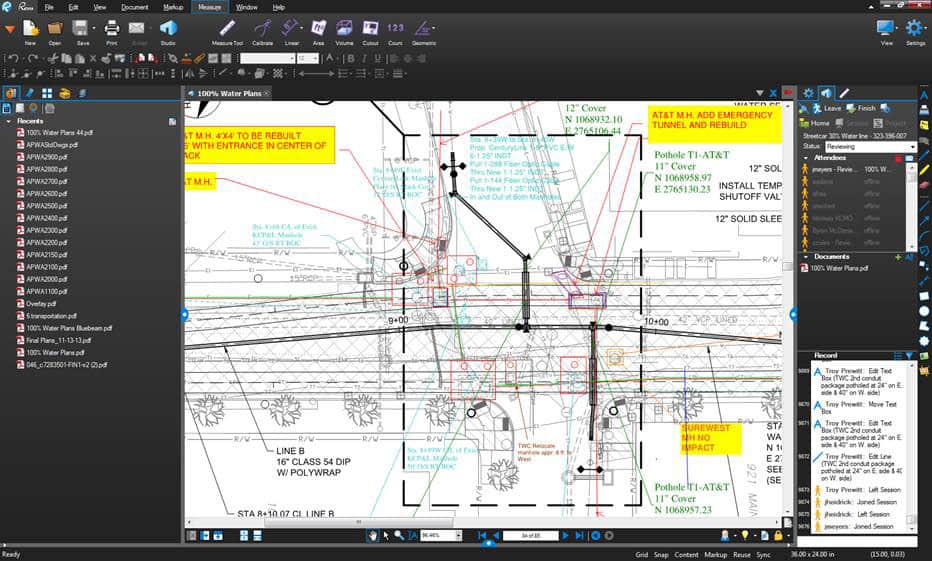Open the session Status dropdown showing Reviewing

871,146
